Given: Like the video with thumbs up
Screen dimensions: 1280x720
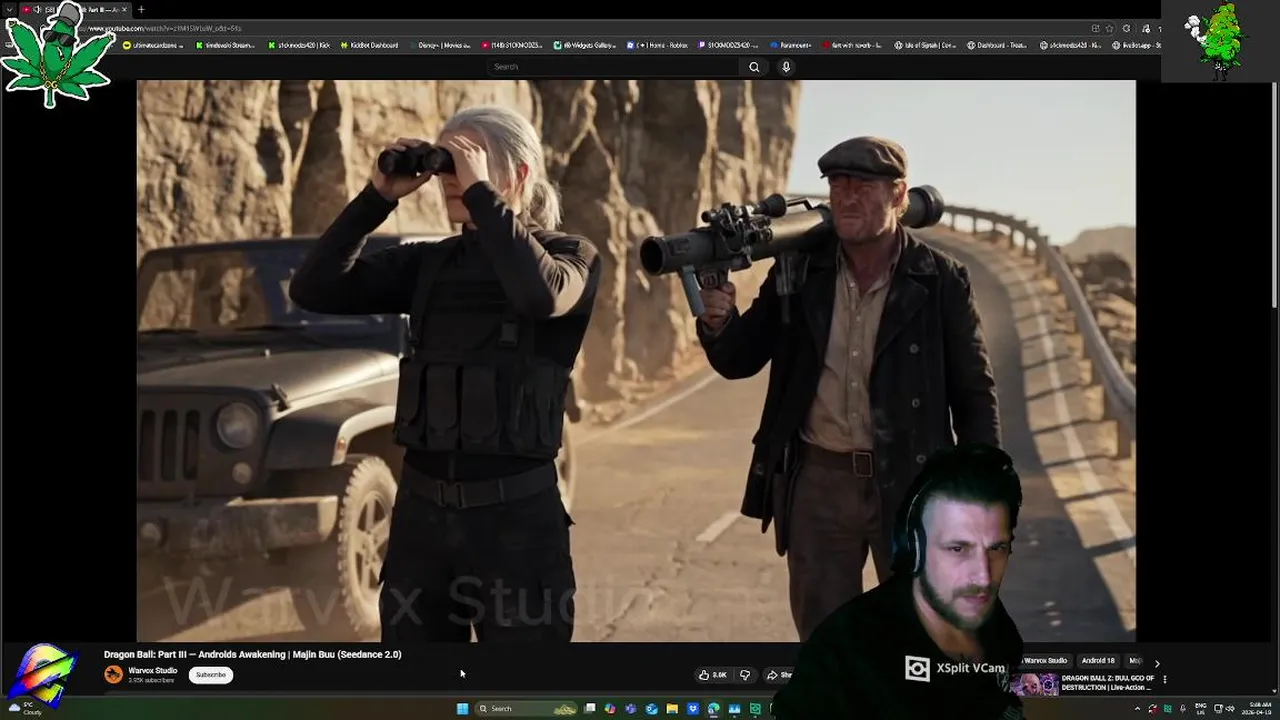Looking at the screenshot, I should 713,675.
